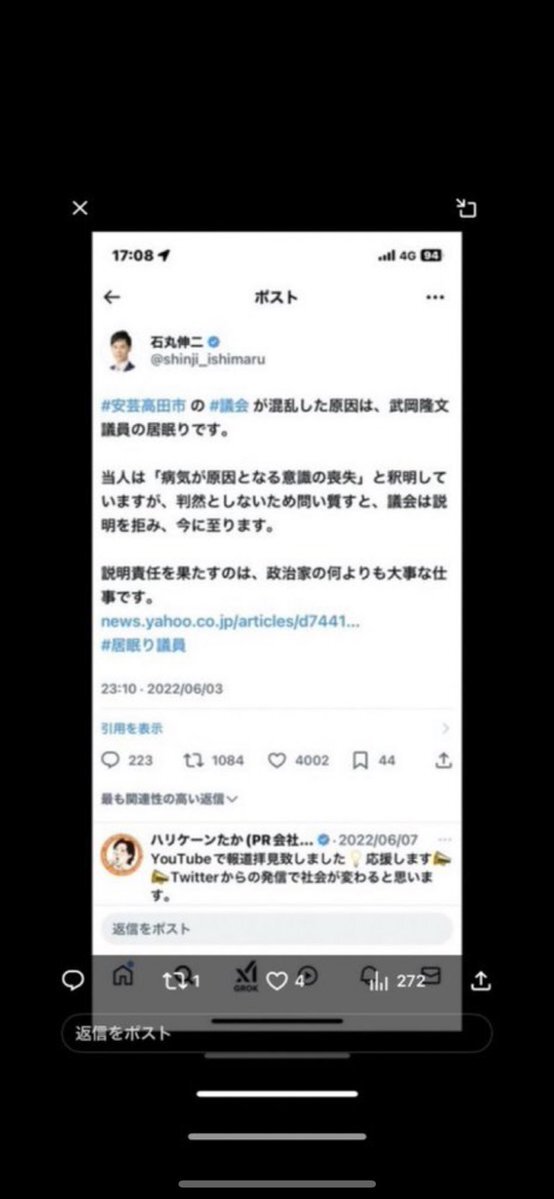Open the three-dots menu of the post header
This screenshot has height=1199, width=554.
(x=435, y=297)
